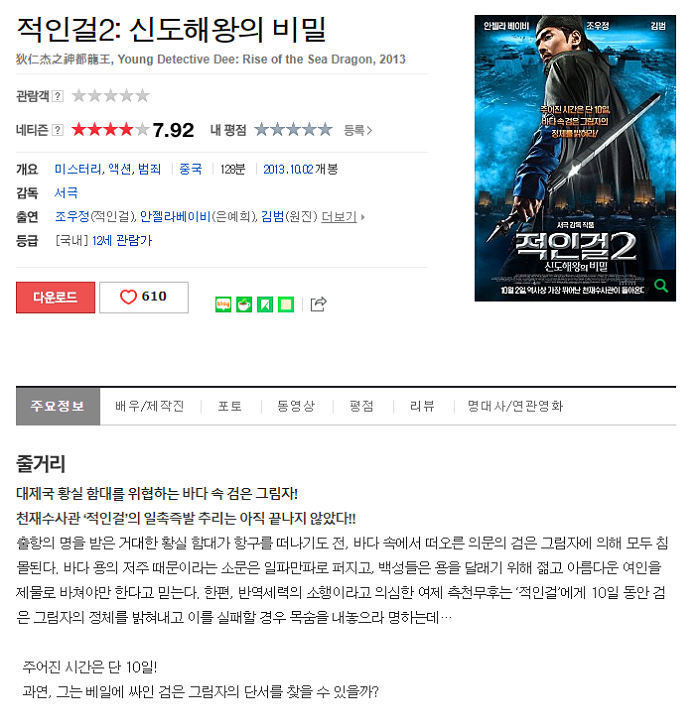700x727 pixels.
Task: Like the movie with the heart button
Action: coord(144,297)
